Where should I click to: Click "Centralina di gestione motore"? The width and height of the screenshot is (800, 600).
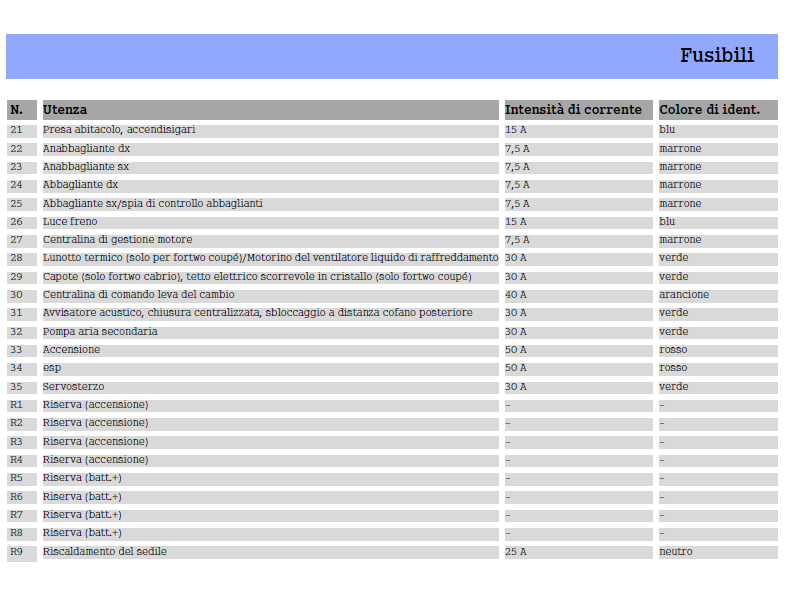click(x=117, y=240)
